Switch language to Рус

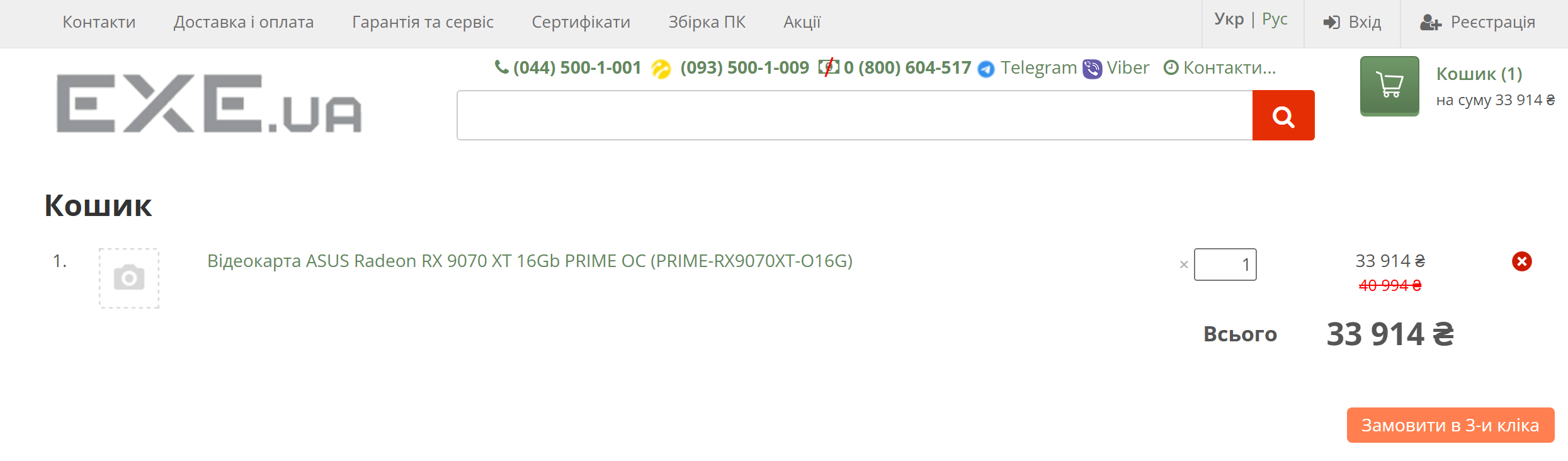click(x=1275, y=20)
